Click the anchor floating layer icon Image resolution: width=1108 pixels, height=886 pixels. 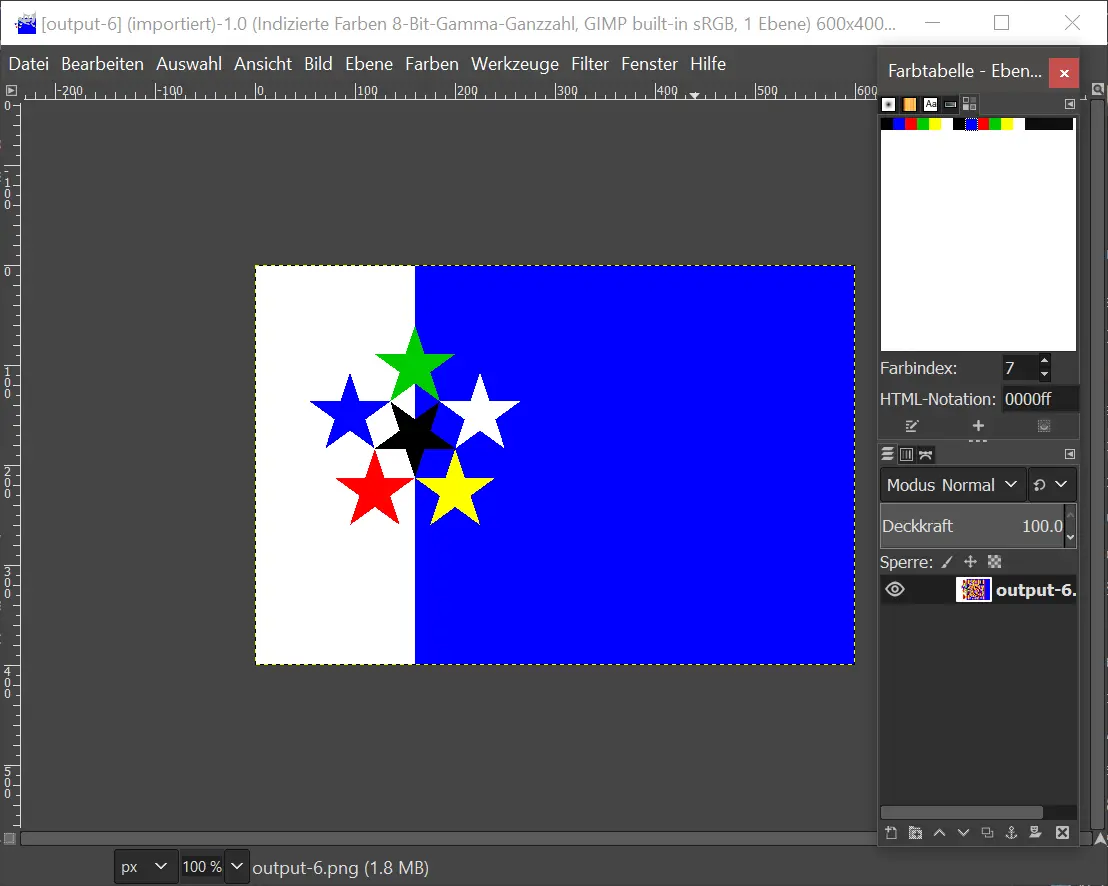[x=1011, y=833]
